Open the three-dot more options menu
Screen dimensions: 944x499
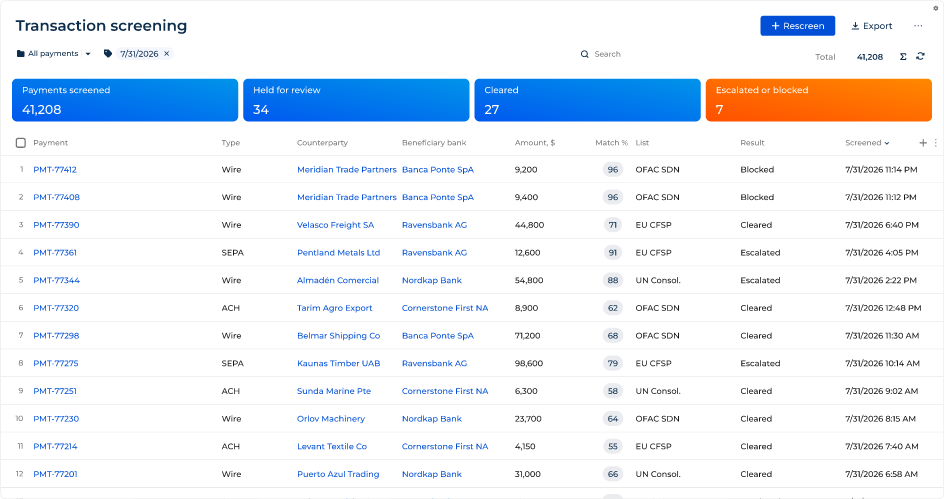click(918, 26)
